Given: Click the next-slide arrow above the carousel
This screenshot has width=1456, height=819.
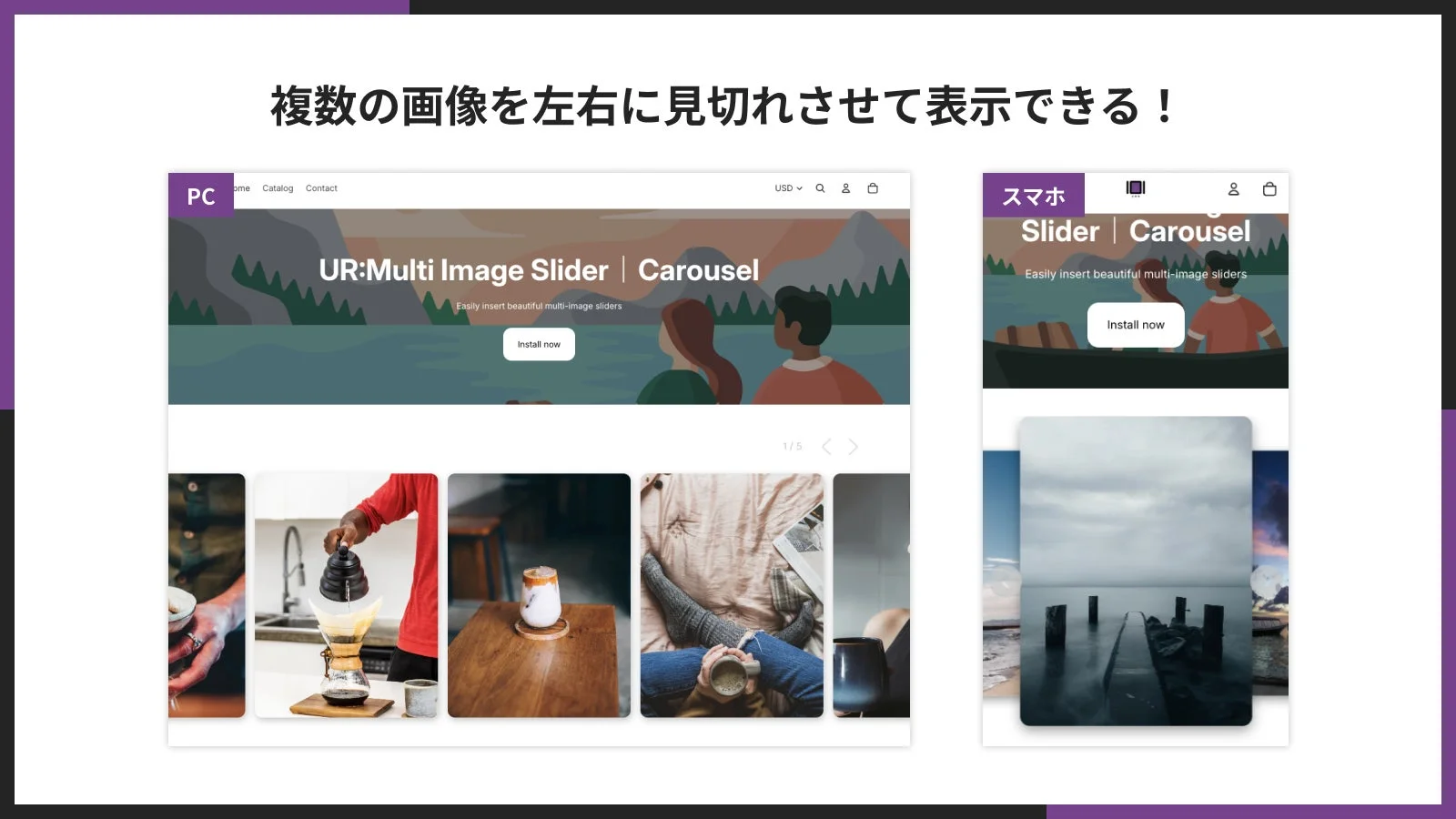Looking at the screenshot, I should pyautogui.click(x=854, y=446).
